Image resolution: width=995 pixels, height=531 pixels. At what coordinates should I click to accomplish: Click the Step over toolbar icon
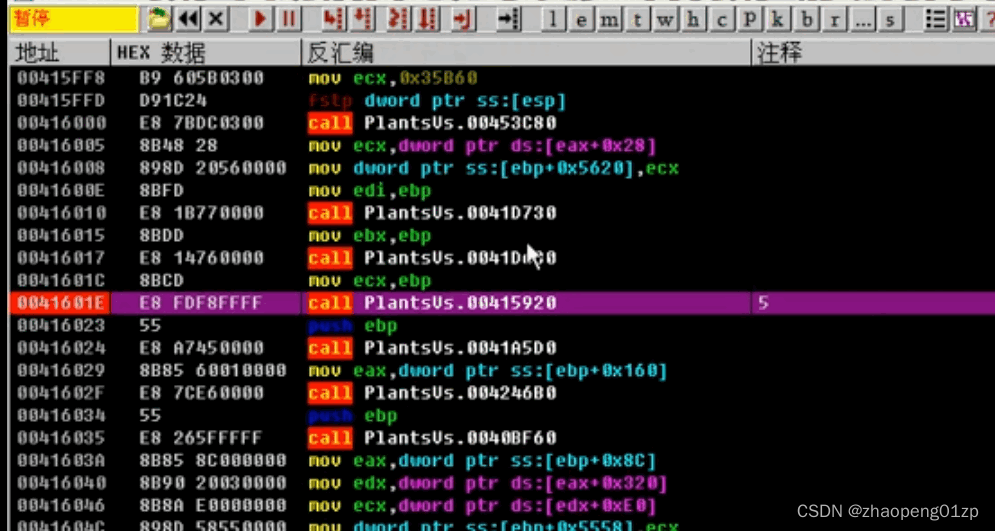(363, 20)
